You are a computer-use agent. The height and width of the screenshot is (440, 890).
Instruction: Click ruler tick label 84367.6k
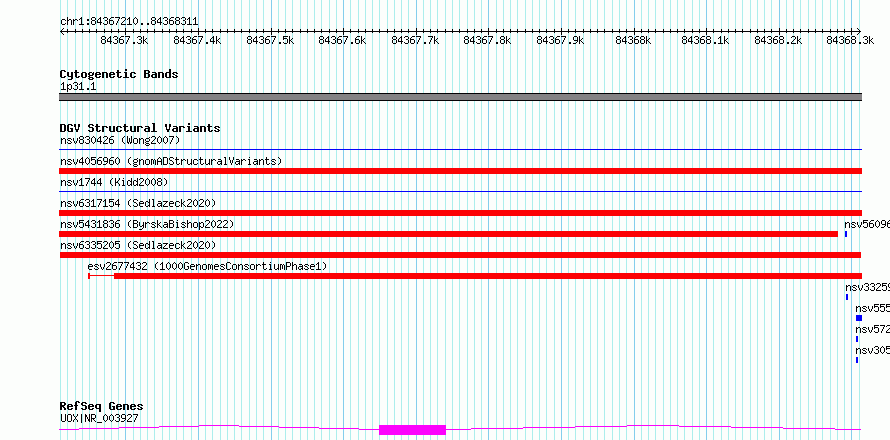point(342,40)
